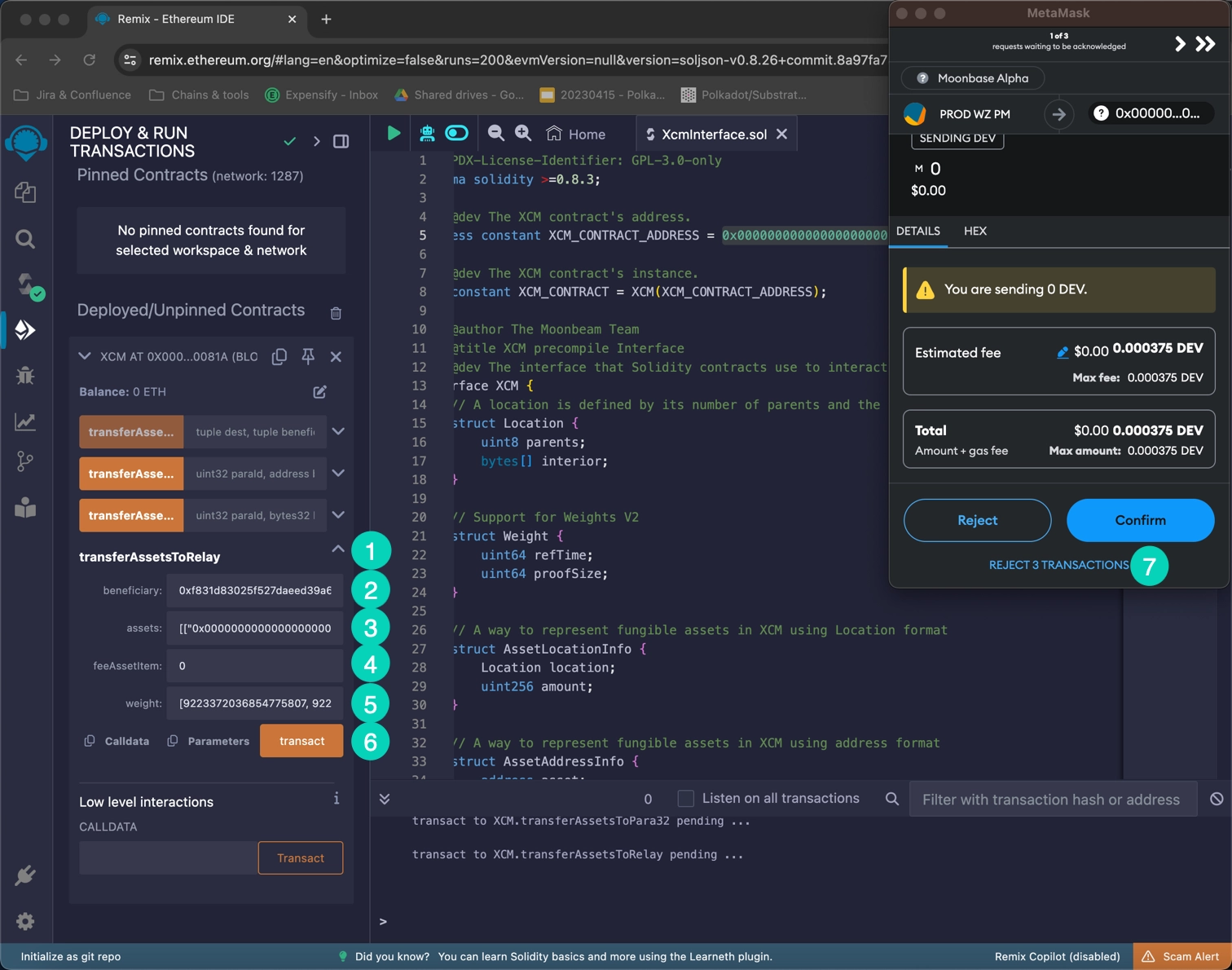Image resolution: width=1232 pixels, height=970 pixels.
Task: Click the weight input field
Action: 255,703
